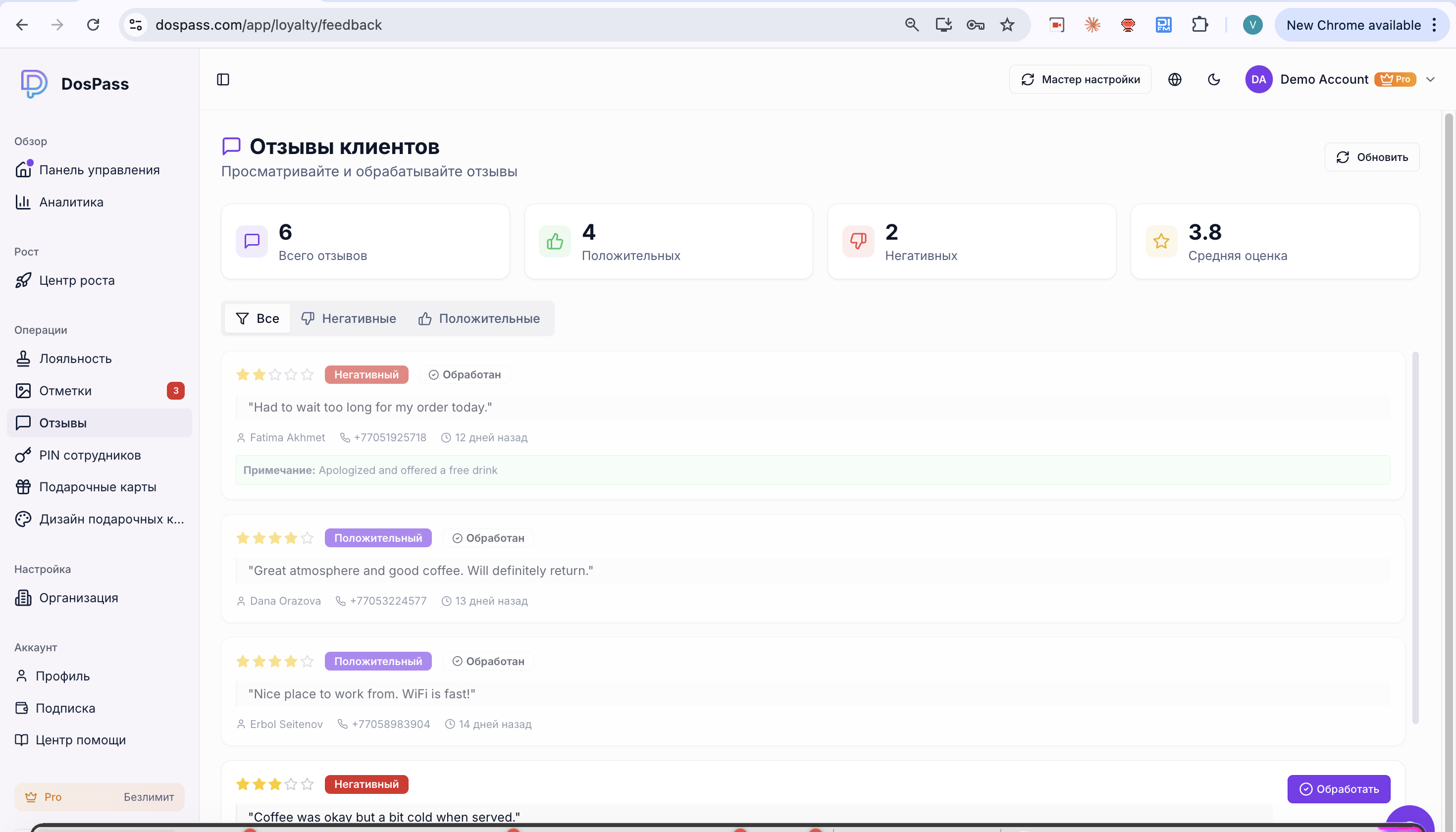
Task: Switch to Положительные filter tab
Action: click(x=479, y=319)
